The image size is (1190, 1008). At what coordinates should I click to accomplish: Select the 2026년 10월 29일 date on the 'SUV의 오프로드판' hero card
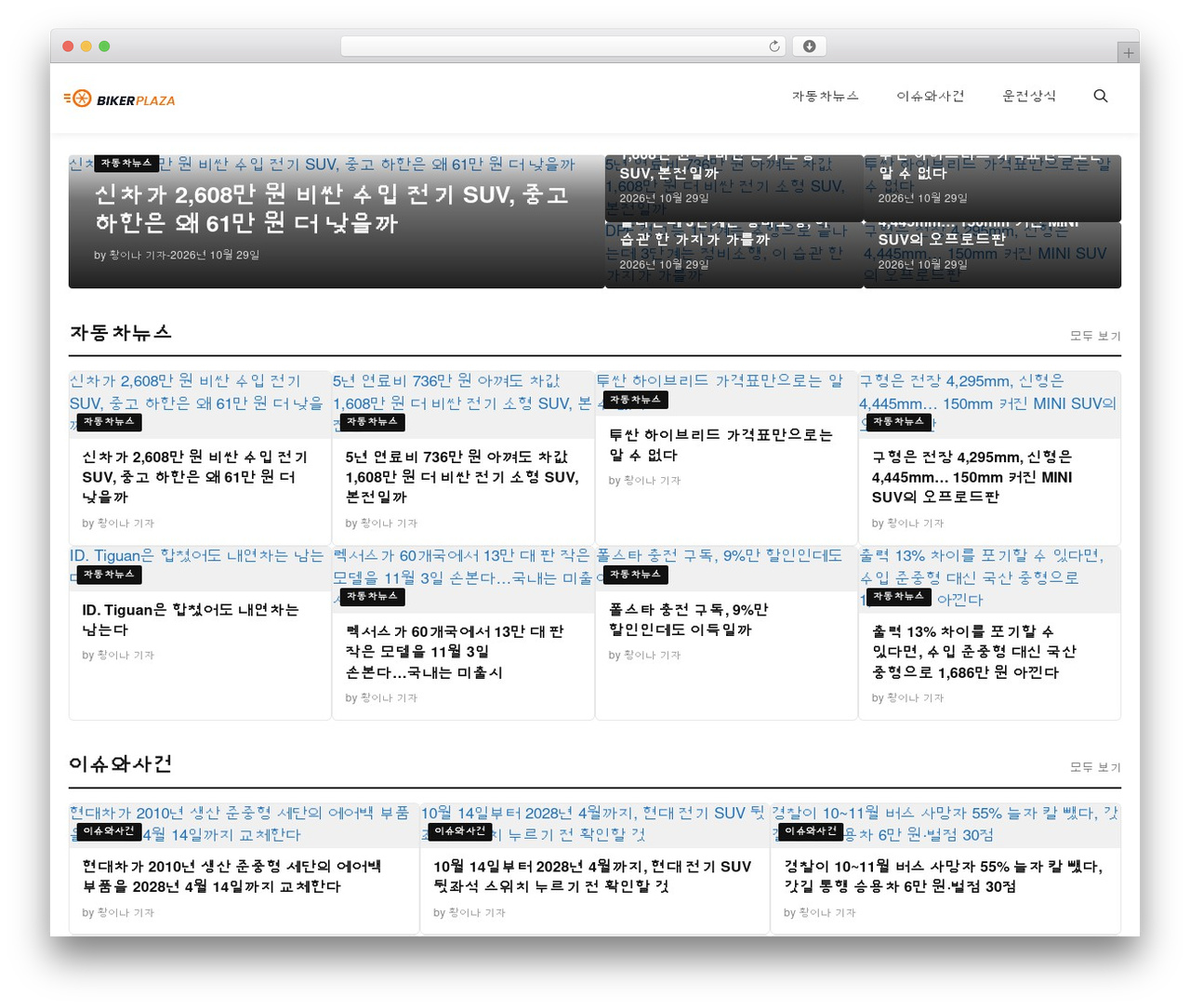[x=922, y=265]
